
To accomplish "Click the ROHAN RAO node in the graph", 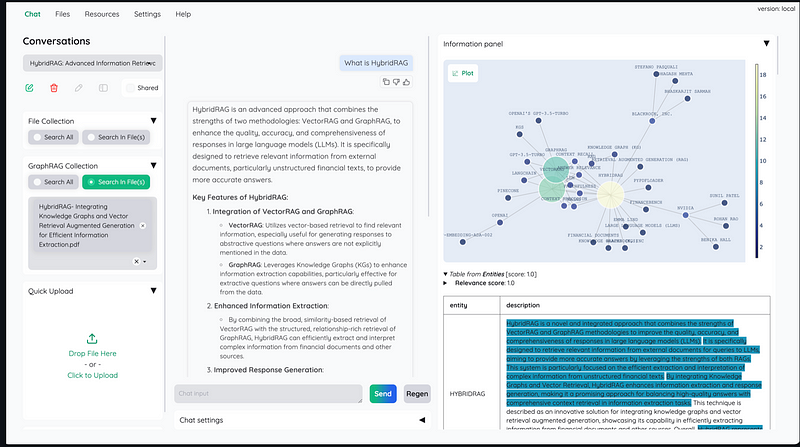I will (726, 226).
